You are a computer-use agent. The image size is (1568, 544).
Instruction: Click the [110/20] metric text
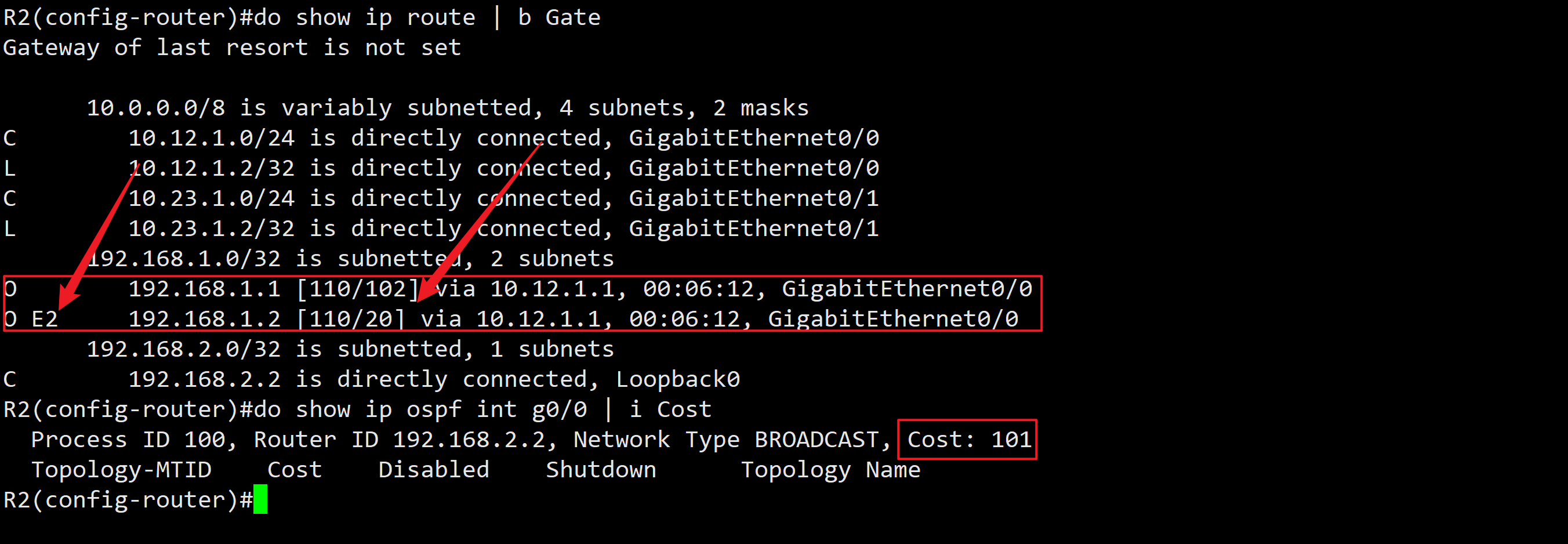(x=351, y=319)
